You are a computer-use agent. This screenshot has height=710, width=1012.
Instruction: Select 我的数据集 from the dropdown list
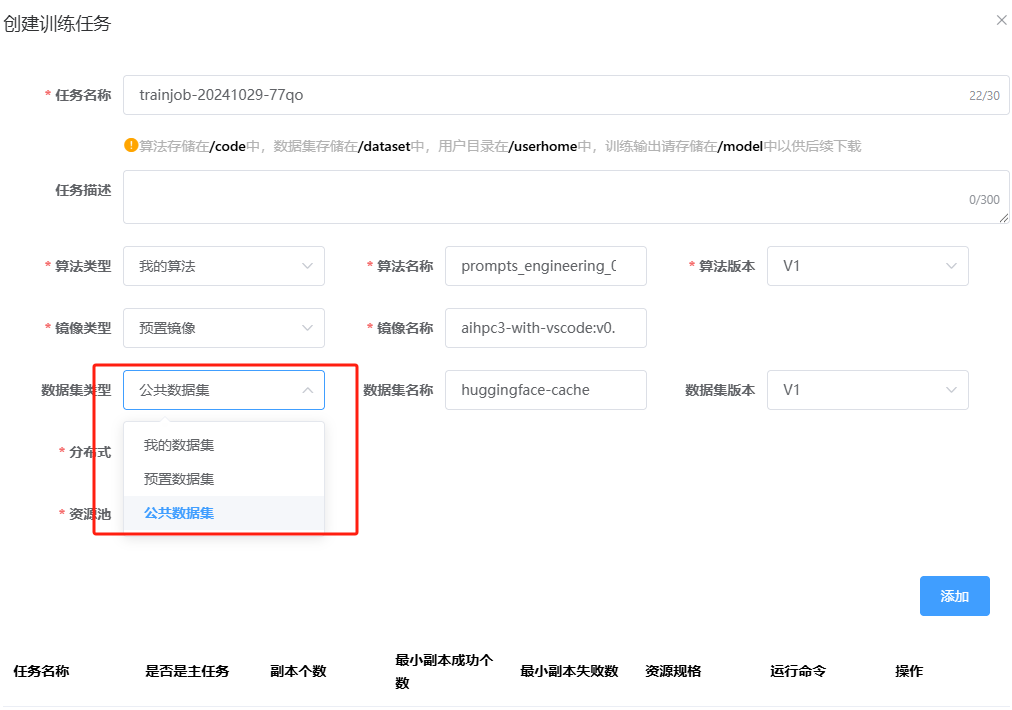coord(180,445)
